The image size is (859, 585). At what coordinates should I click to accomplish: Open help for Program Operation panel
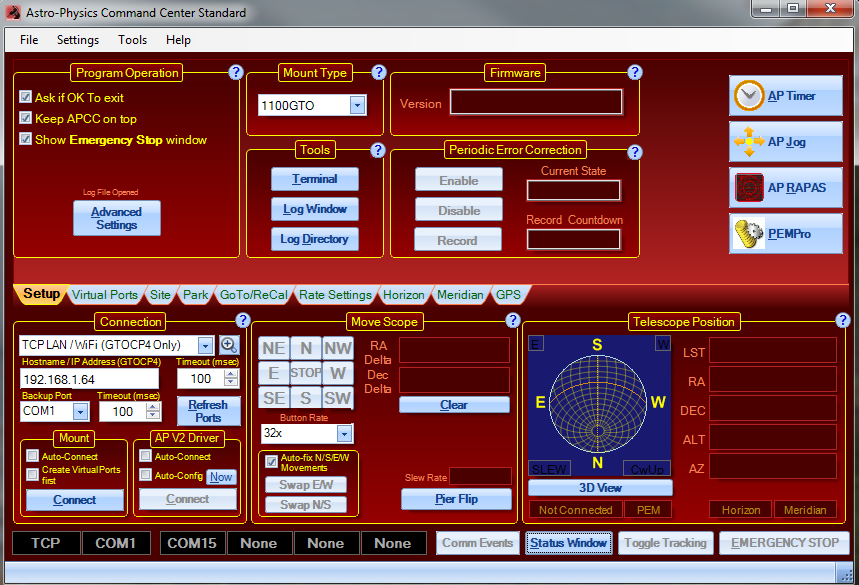(x=236, y=72)
